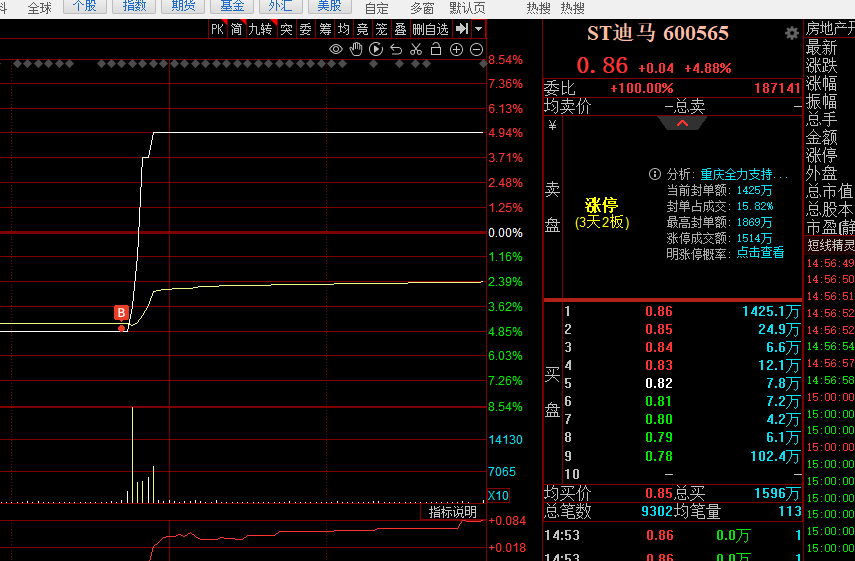Toggle the 均 average line button
Screen dimensions: 855x561
[x=344, y=29]
